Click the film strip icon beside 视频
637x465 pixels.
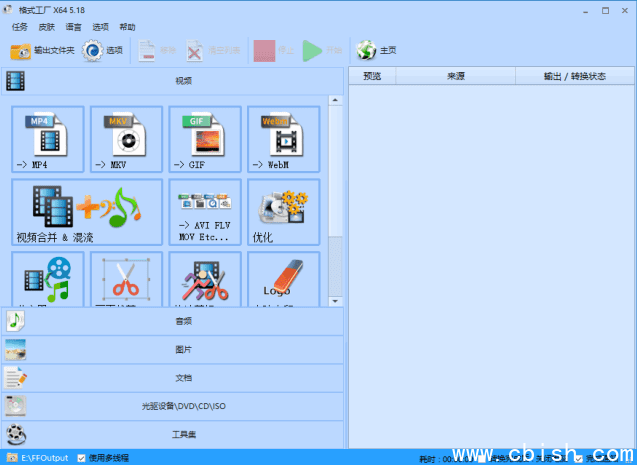click(x=15, y=81)
